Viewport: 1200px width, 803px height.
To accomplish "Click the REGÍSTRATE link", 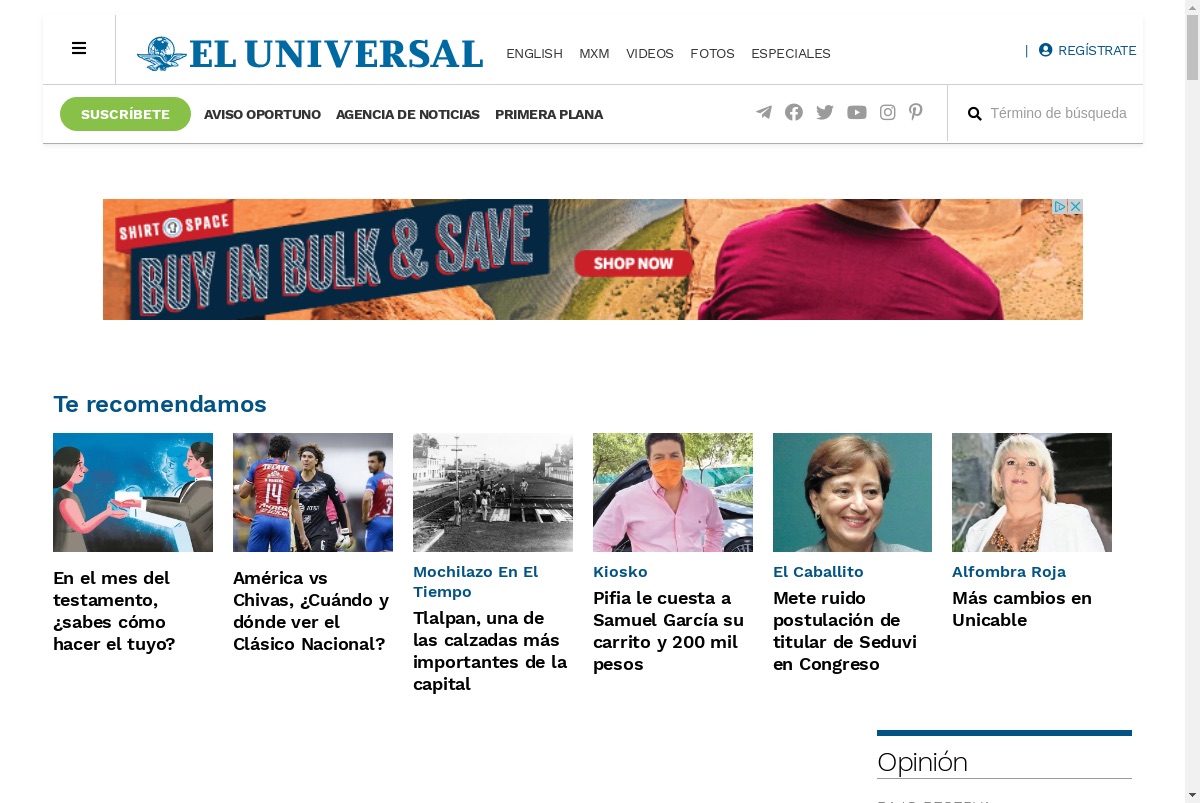I will (x=1097, y=50).
